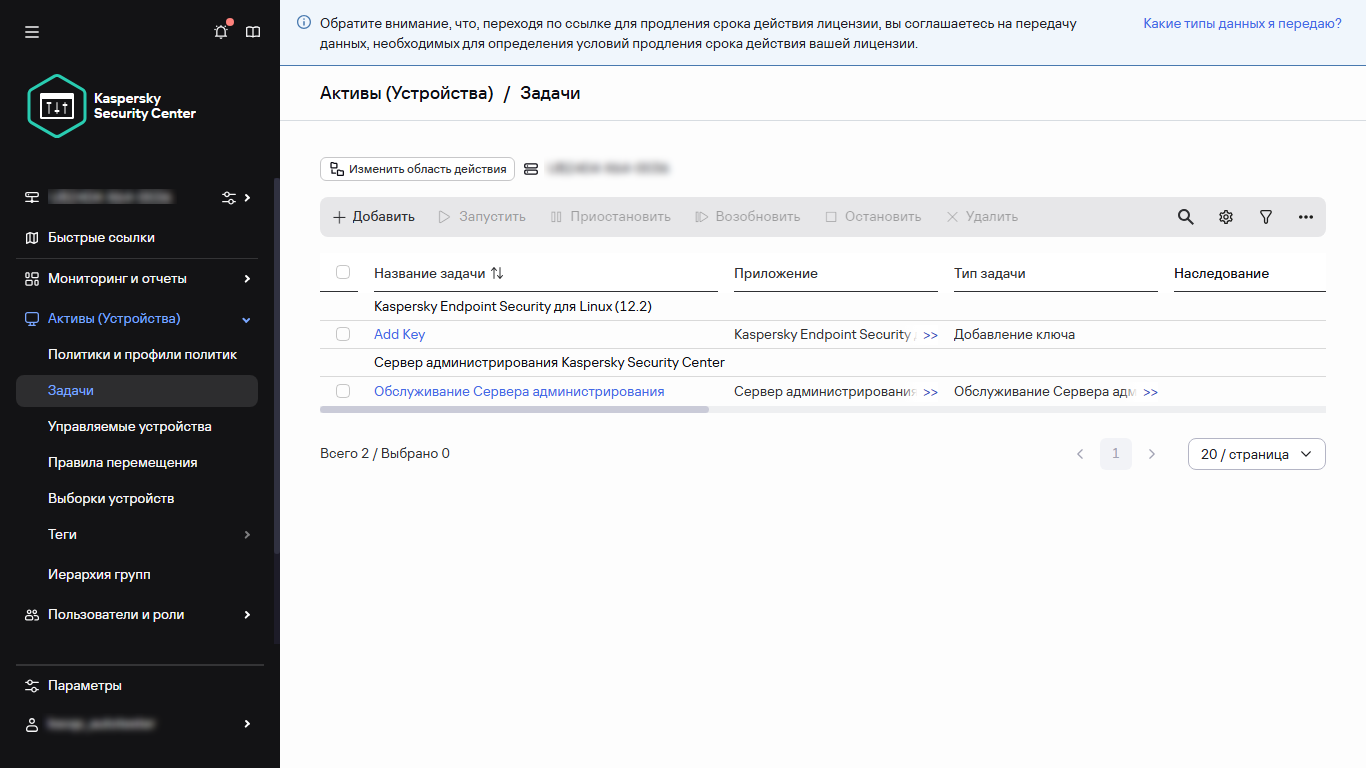Select checkbox for Обслуживание Сервера администрирования
1366x768 pixels.
[343, 391]
